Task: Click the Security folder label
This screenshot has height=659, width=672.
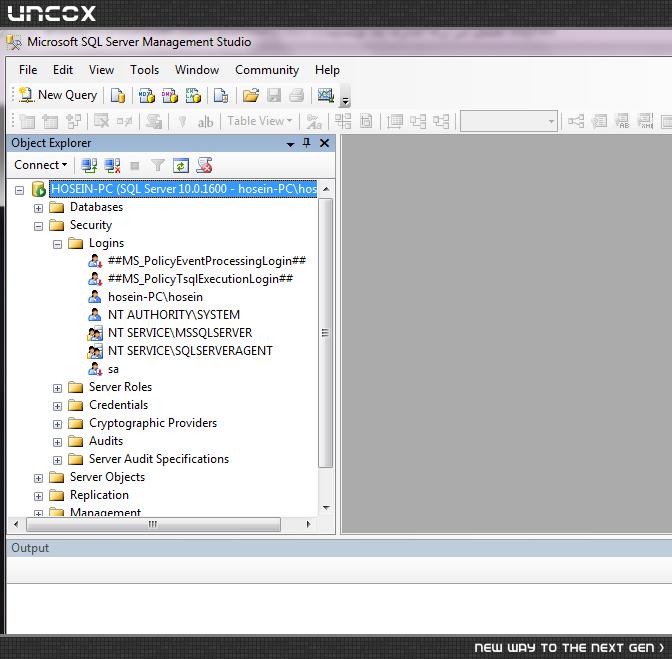Action: [x=91, y=225]
